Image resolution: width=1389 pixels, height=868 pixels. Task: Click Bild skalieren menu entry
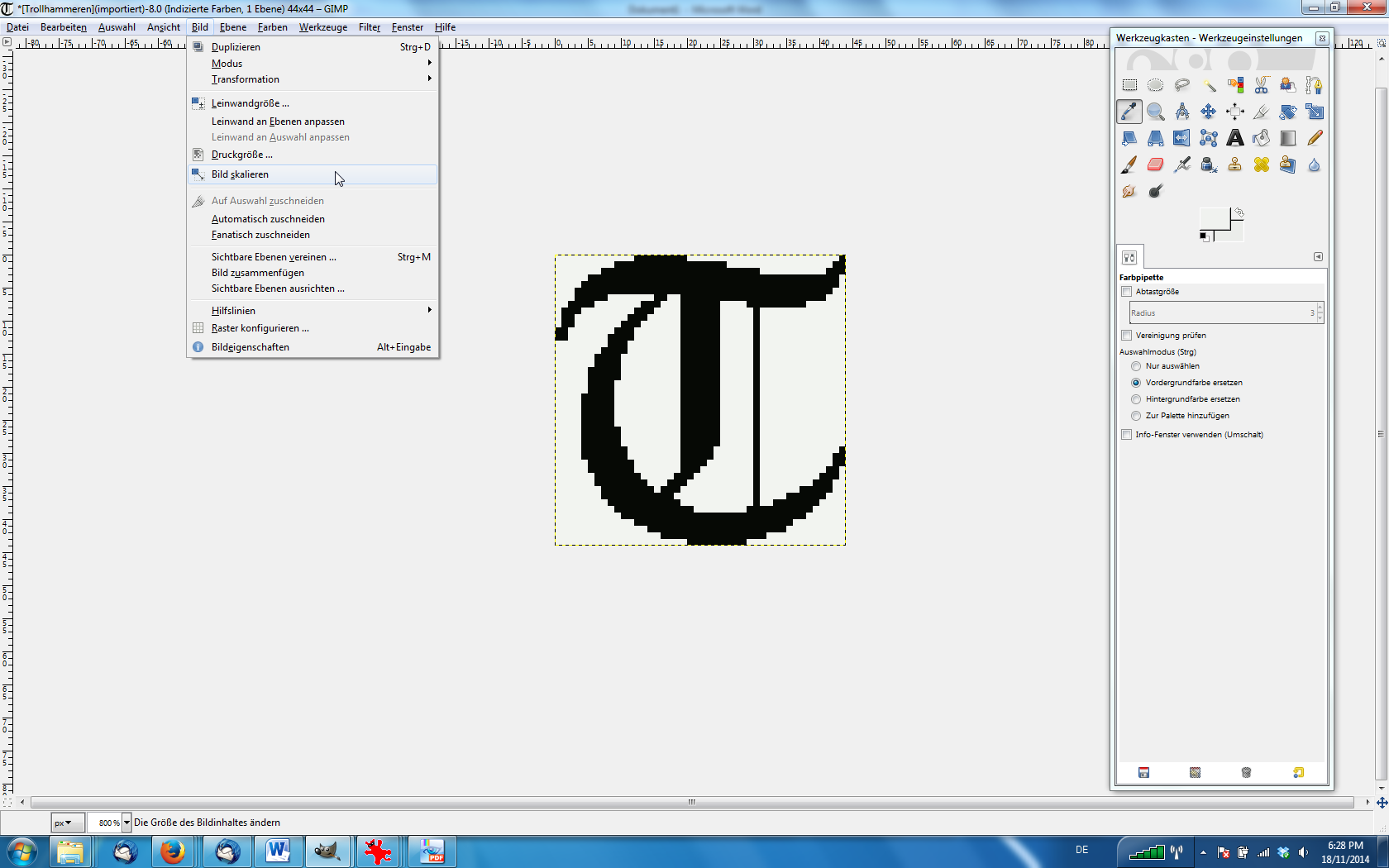point(240,174)
